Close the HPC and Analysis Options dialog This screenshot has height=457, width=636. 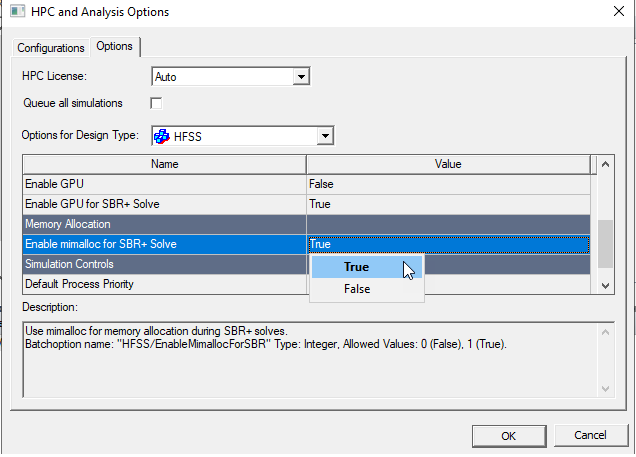612,12
